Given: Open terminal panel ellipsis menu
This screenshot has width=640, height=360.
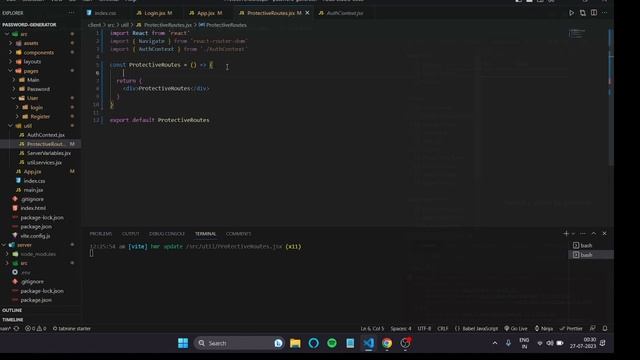Looking at the screenshot, I should pos(583,233).
